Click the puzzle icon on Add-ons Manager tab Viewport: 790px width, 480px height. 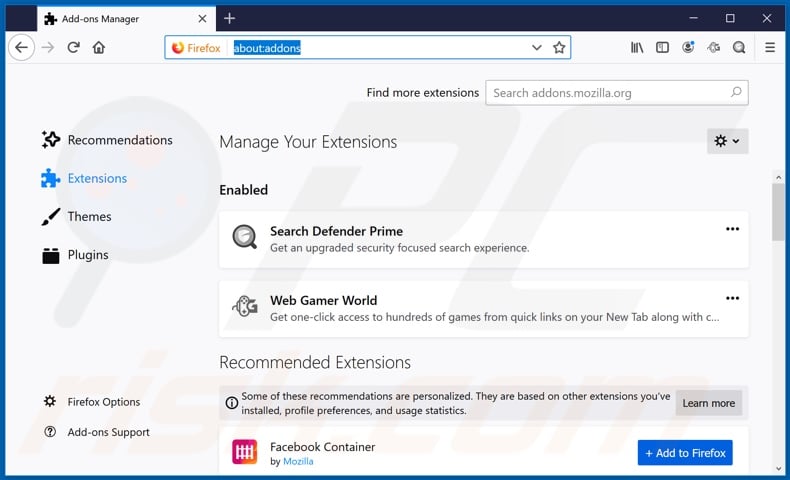click(x=50, y=19)
